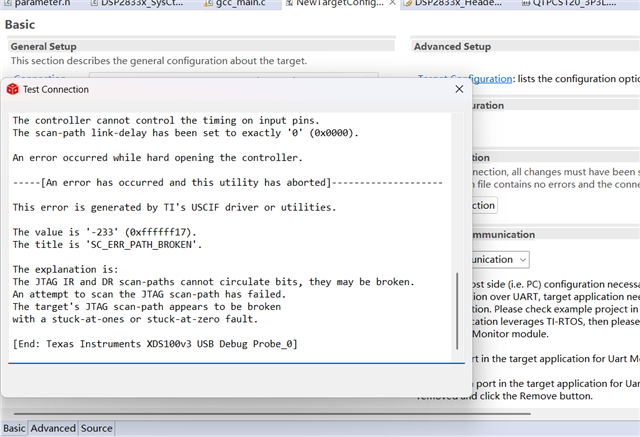Screen dimensions: 640x437
Task: Open the Source bottom tab
Action: click(x=96, y=428)
